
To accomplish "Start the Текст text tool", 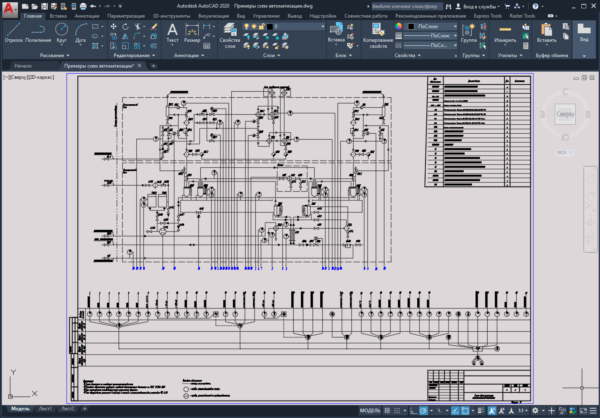I will (173, 33).
